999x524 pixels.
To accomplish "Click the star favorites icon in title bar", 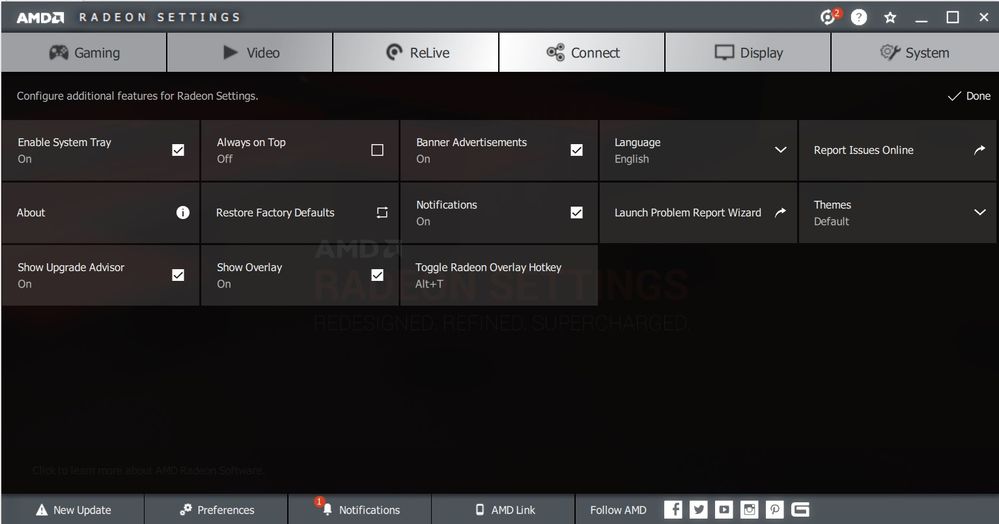I will [x=890, y=17].
